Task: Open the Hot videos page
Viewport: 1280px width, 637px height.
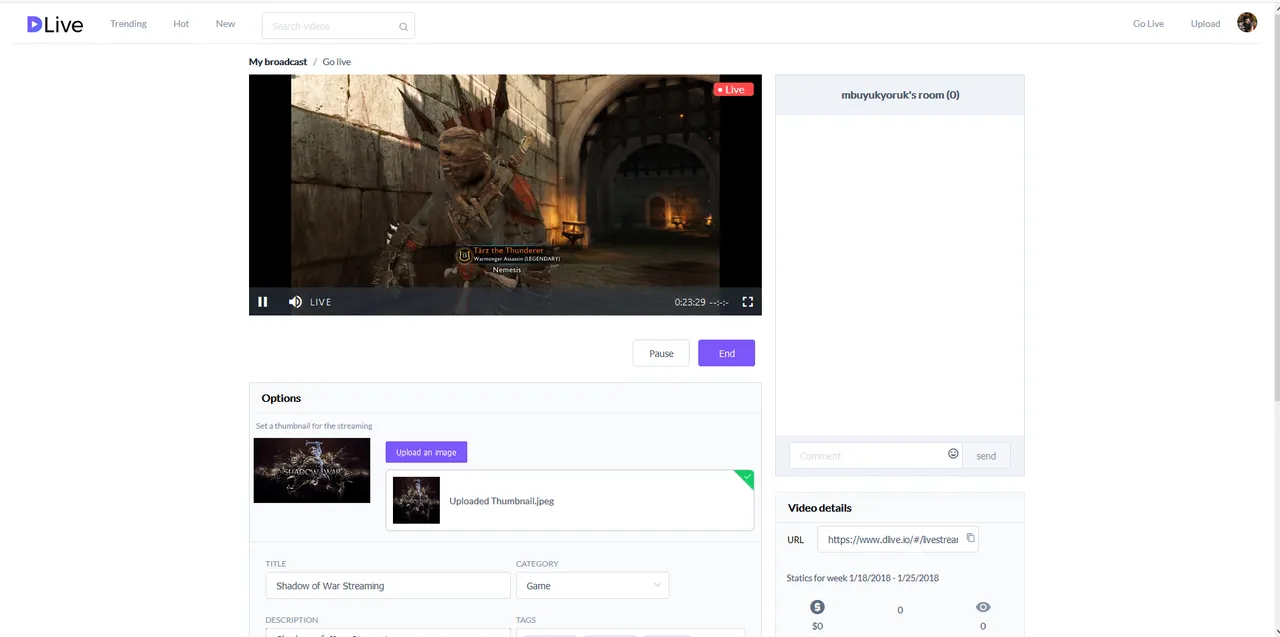Action: click(x=181, y=24)
